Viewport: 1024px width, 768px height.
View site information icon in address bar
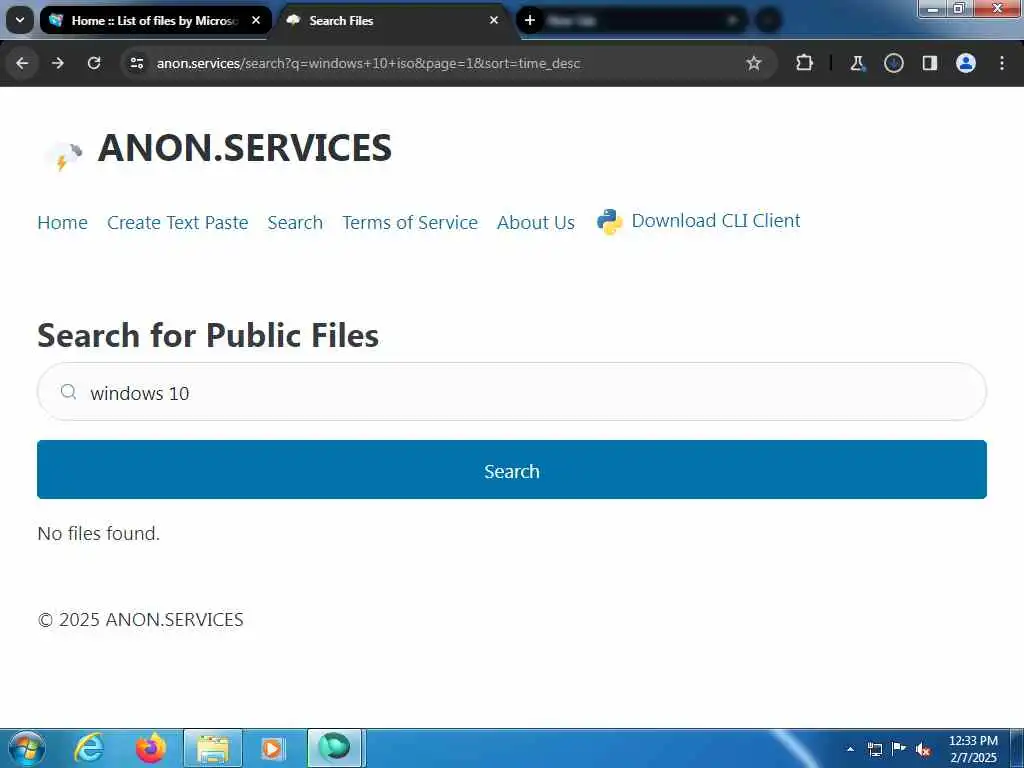tap(136, 63)
